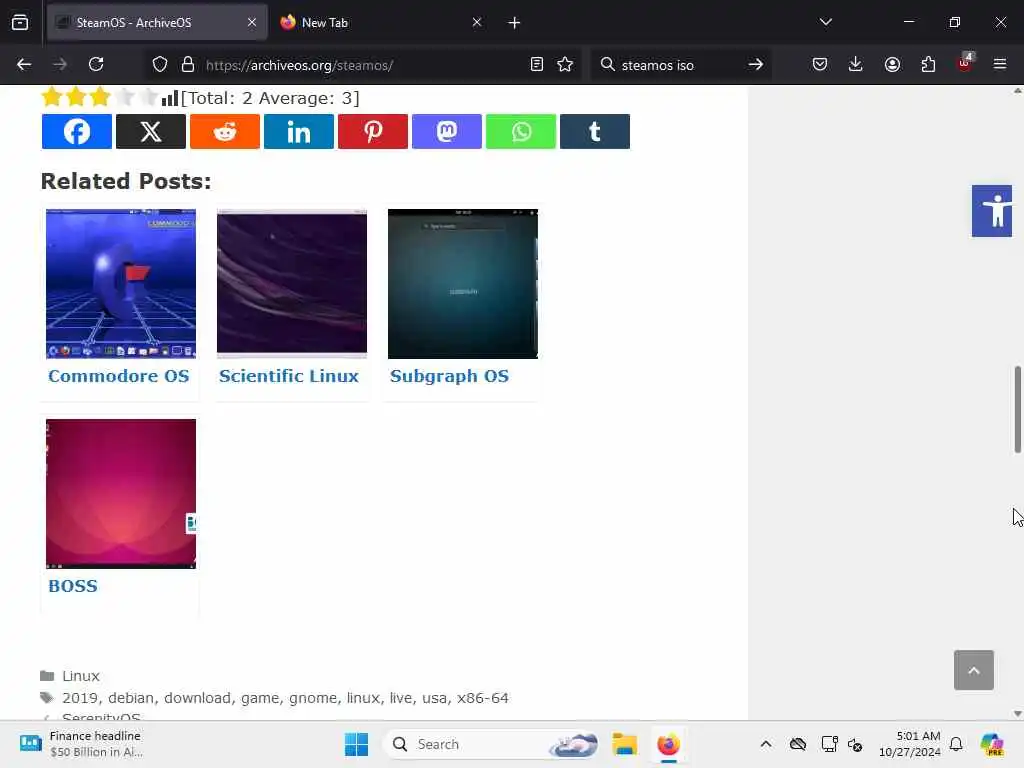Image resolution: width=1024 pixels, height=768 pixels.
Task: Open the notifications bell
Action: coord(956,744)
